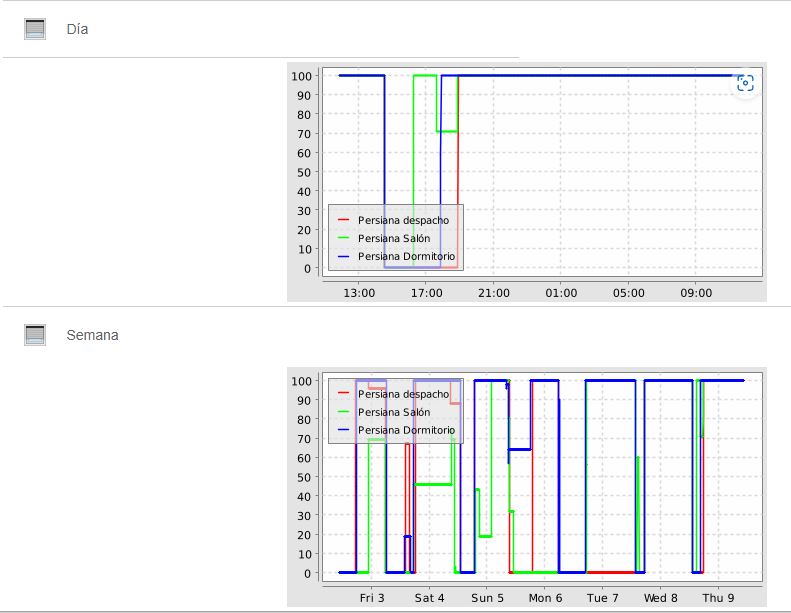Select the Semana label
791x613 pixels.
(92, 335)
